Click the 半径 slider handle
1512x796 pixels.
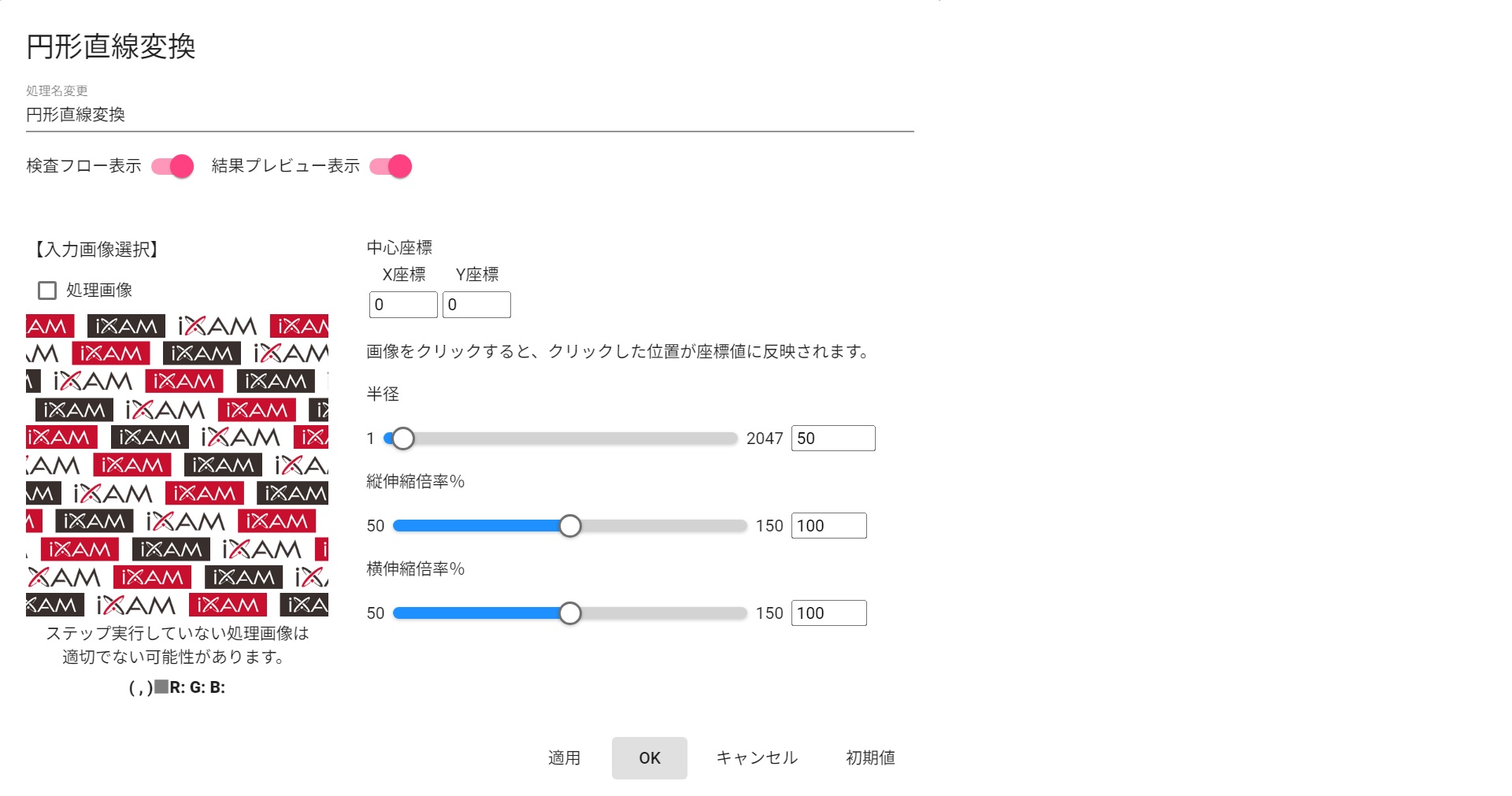403,439
